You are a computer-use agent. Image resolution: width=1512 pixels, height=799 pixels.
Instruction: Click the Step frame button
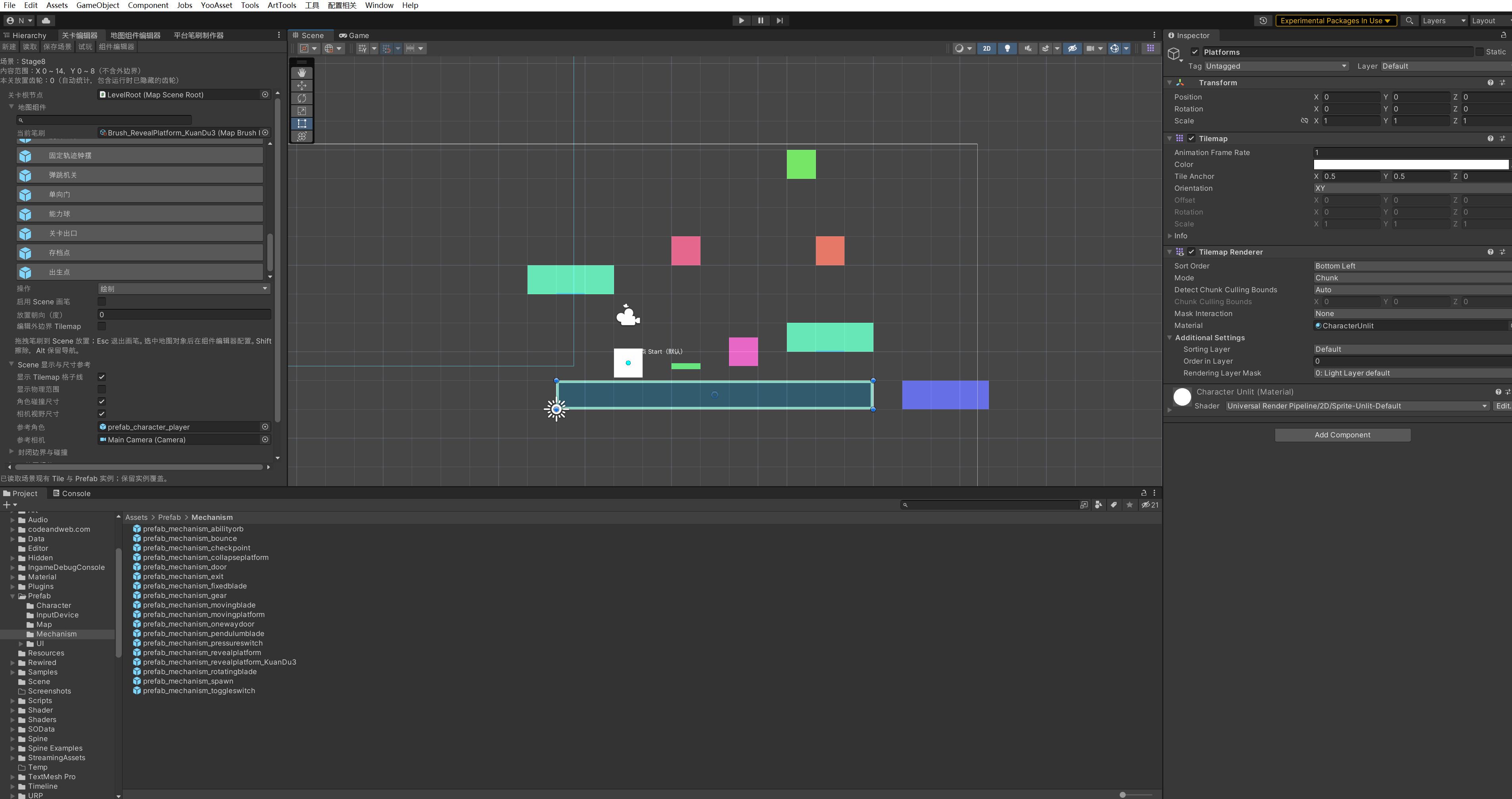[x=779, y=21]
